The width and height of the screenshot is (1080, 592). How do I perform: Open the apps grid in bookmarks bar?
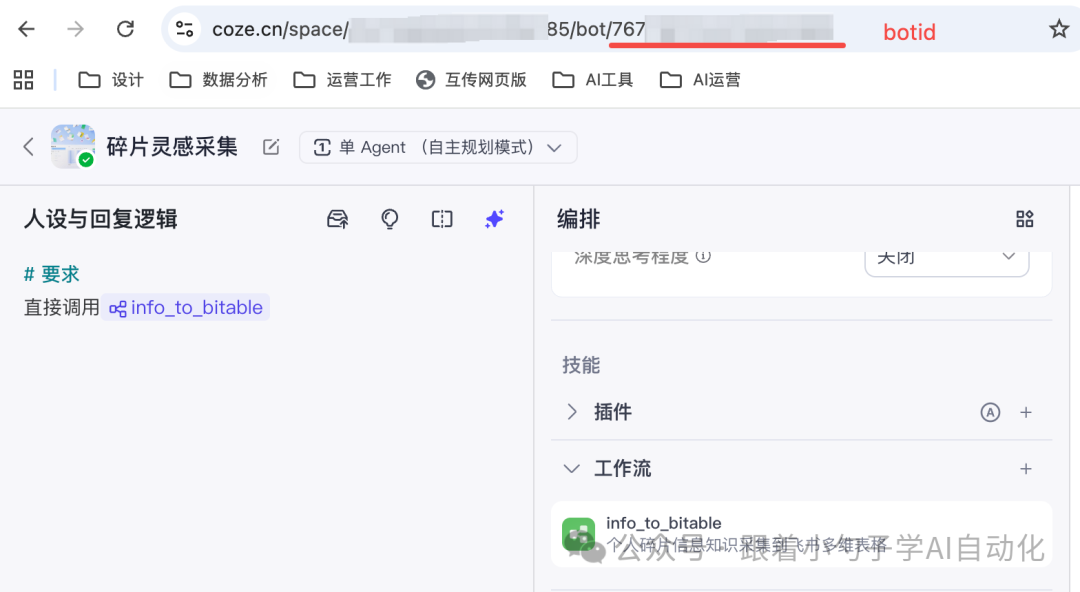click(x=23, y=80)
